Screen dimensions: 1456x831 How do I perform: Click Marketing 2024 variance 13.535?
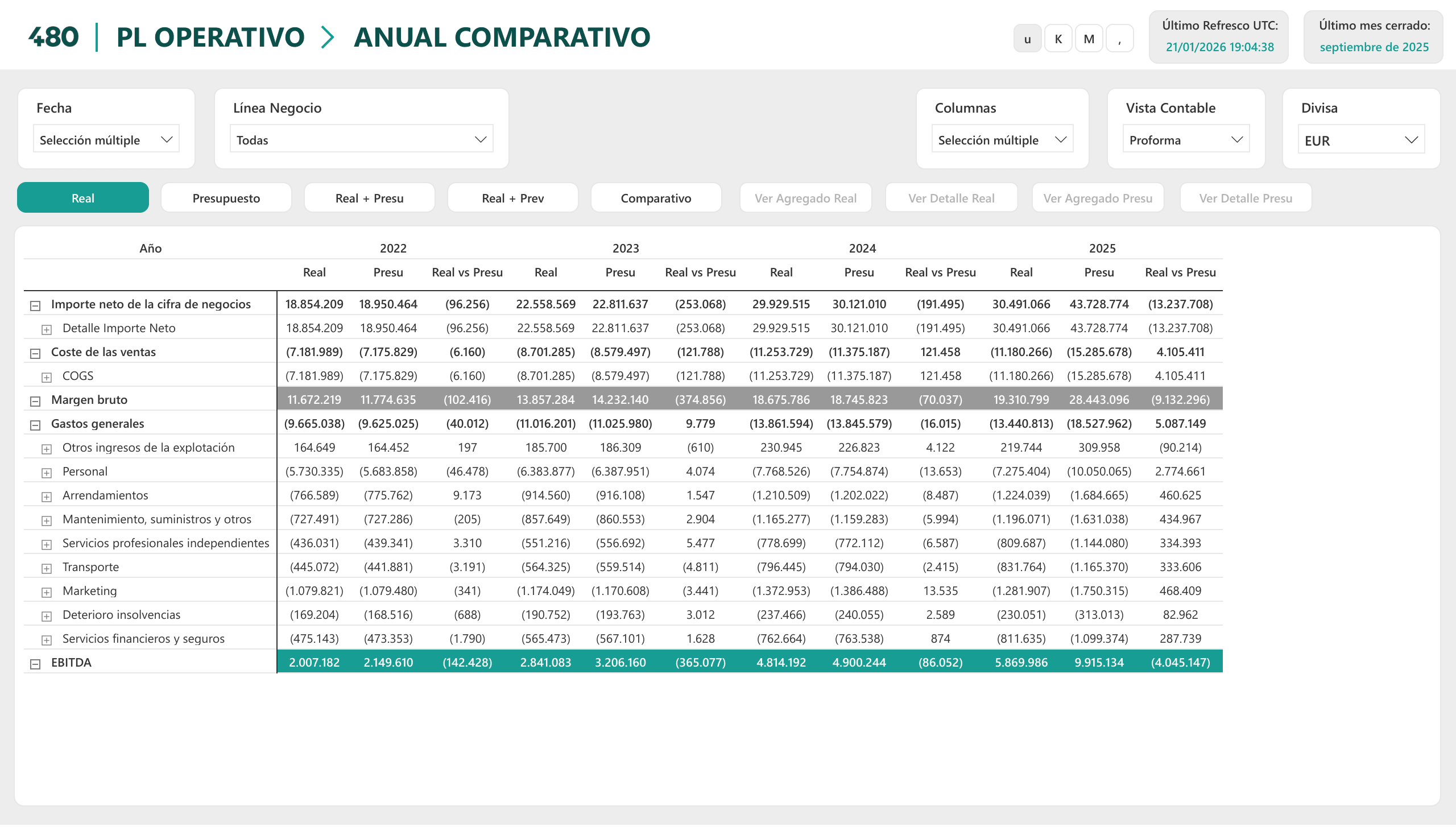(x=940, y=591)
